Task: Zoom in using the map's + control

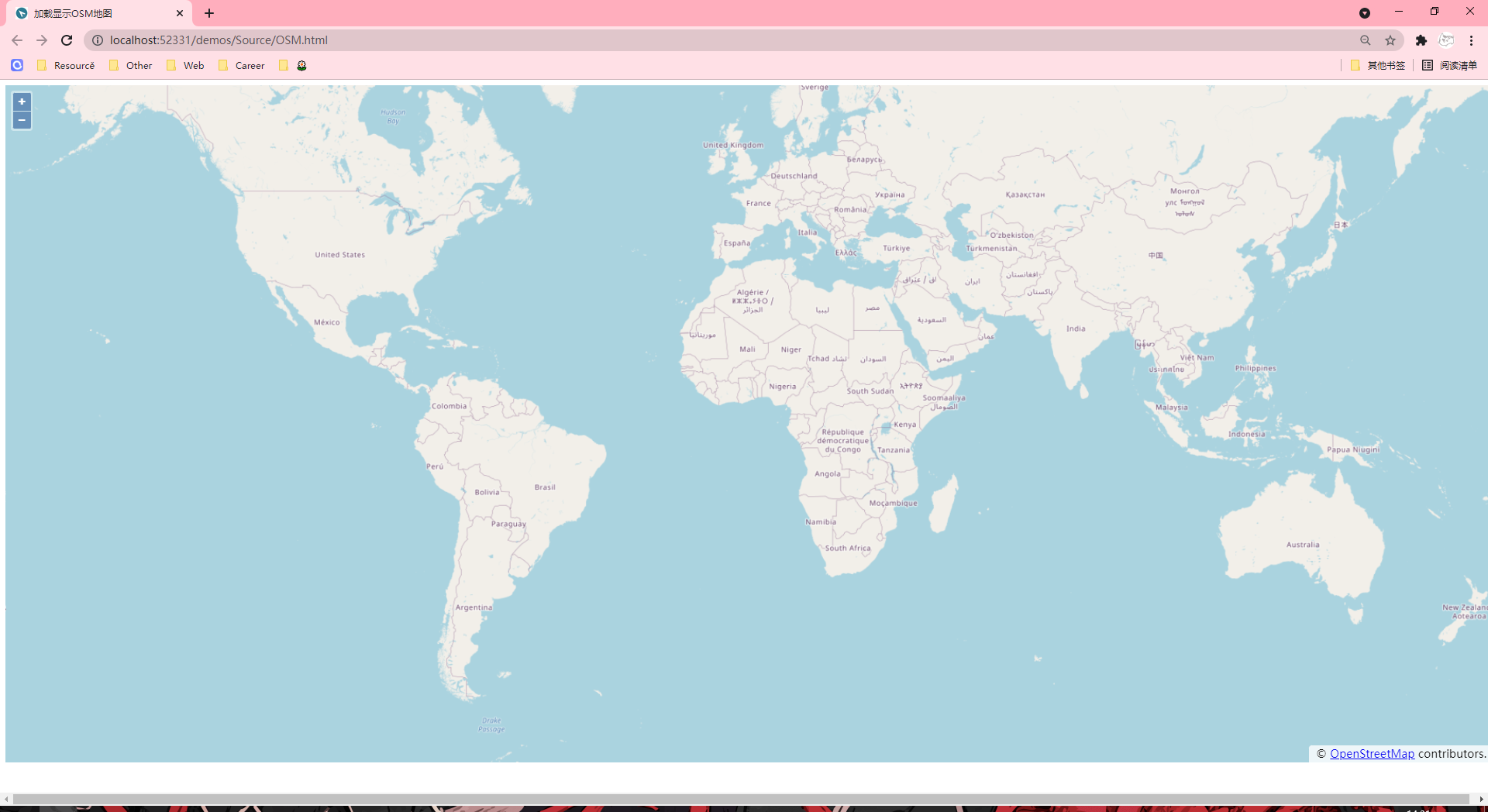Action: coord(21,101)
